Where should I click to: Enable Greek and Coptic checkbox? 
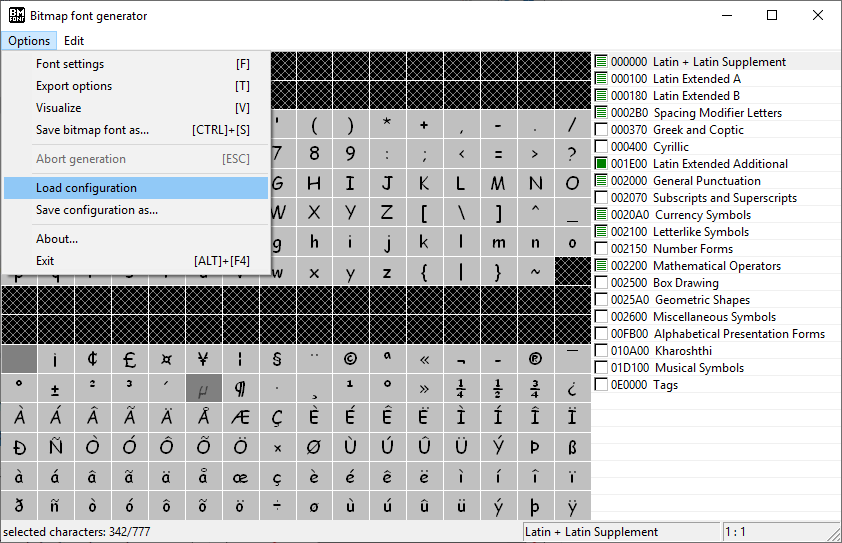(x=601, y=130)
